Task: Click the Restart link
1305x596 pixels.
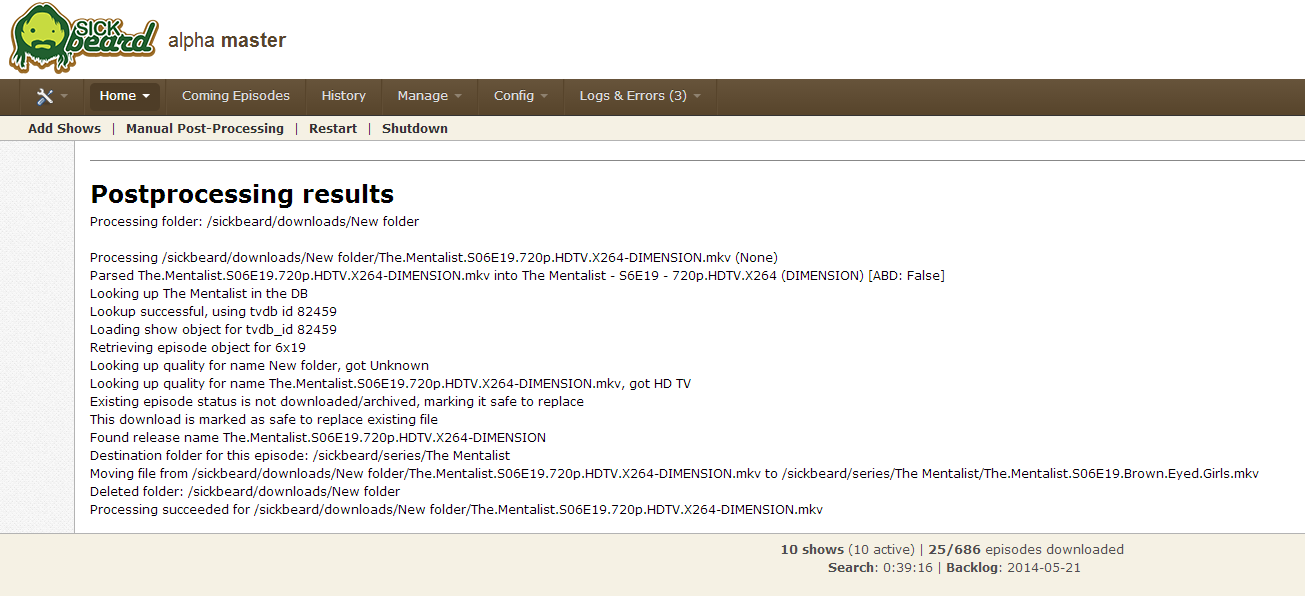Action: pyautogui.click(x=333, y=128)
